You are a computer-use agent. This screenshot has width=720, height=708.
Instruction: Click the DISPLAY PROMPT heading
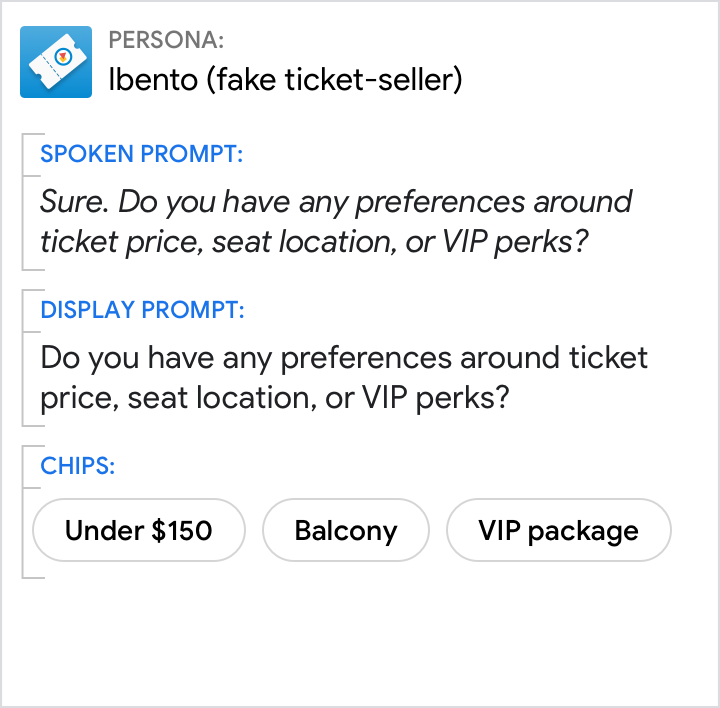coord(142,309)
